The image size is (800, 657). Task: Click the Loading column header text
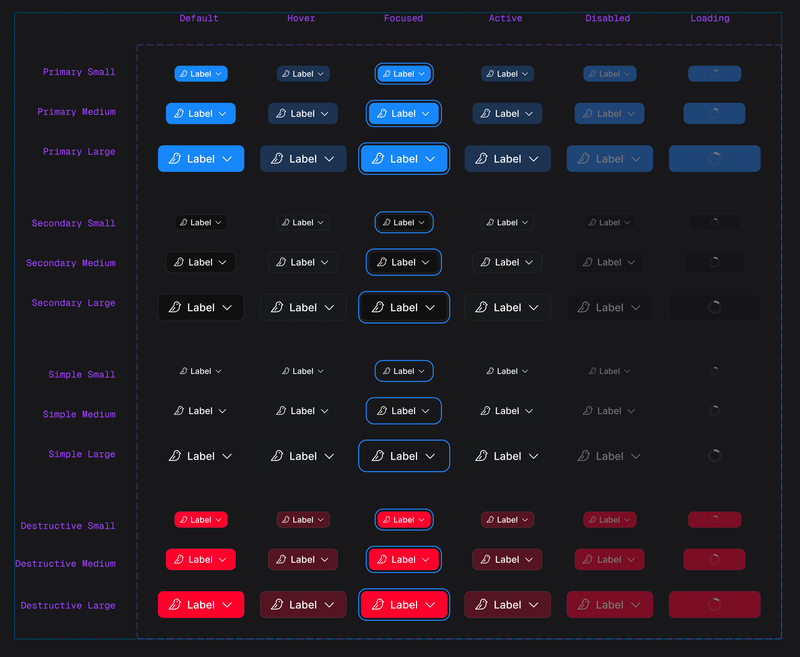[710, 18]
